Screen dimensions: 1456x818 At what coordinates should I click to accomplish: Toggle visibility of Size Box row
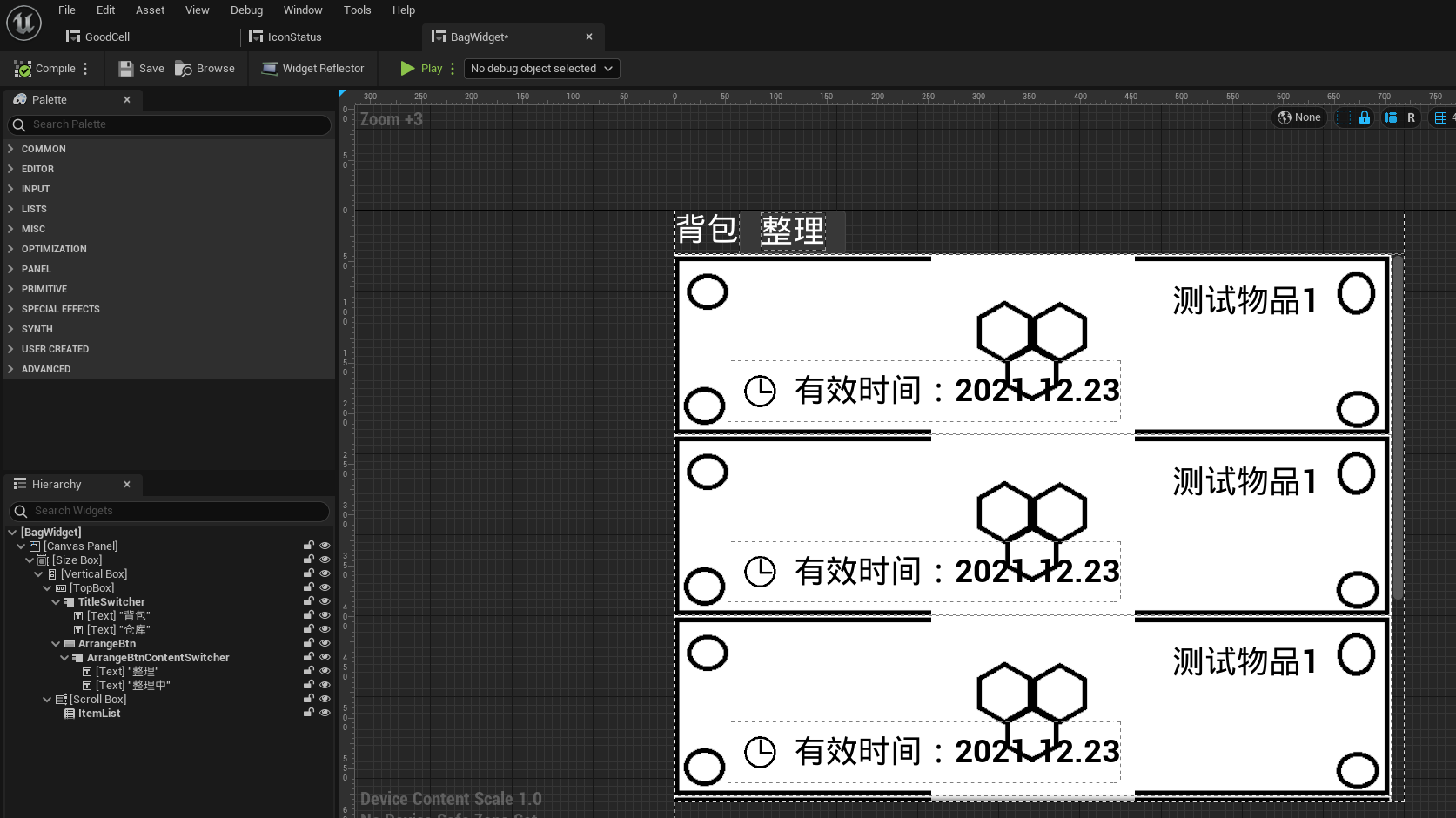tap(325, 560)
